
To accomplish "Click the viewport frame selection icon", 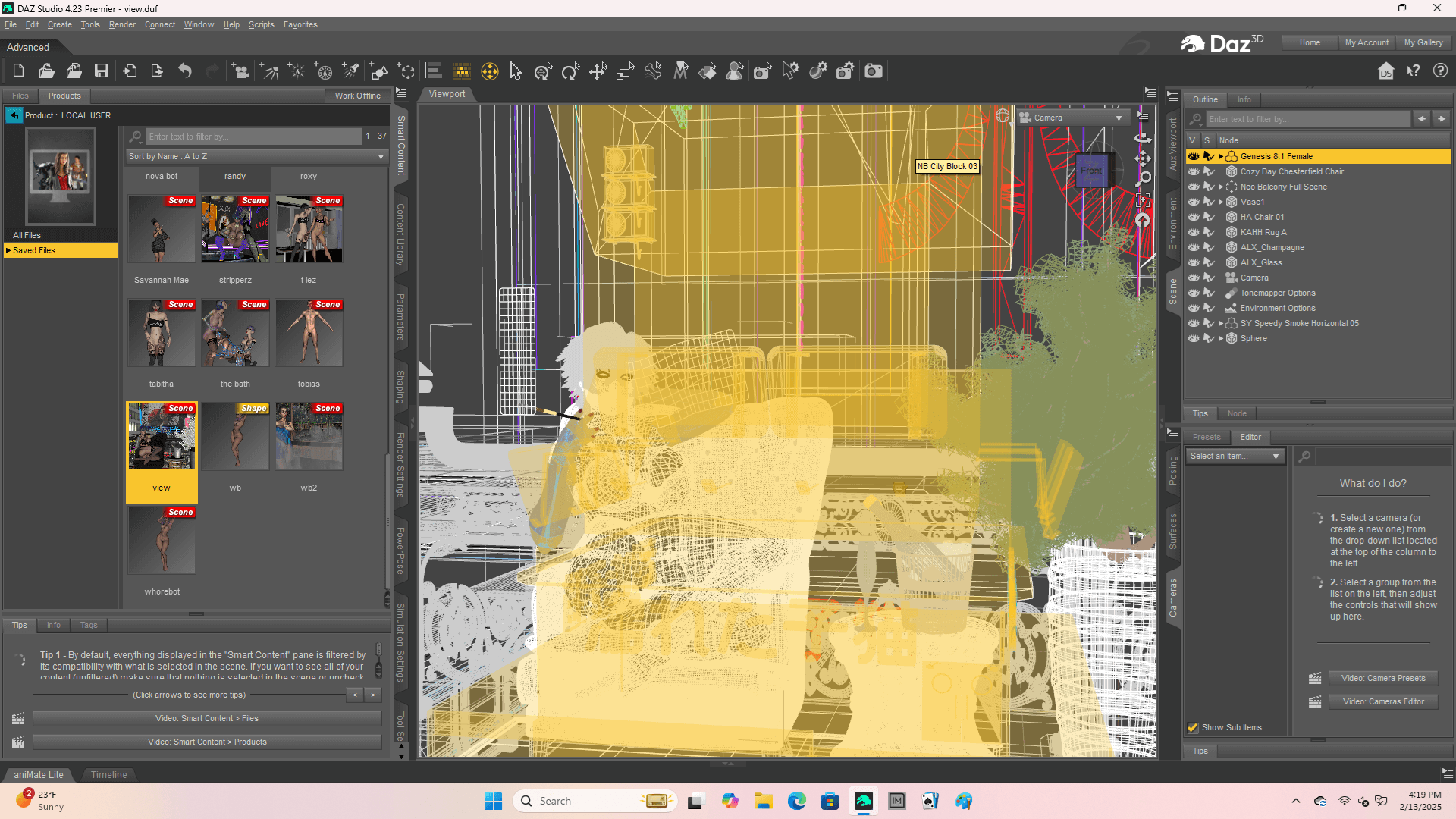I will pyautogui.click(x=1143, y=200).
